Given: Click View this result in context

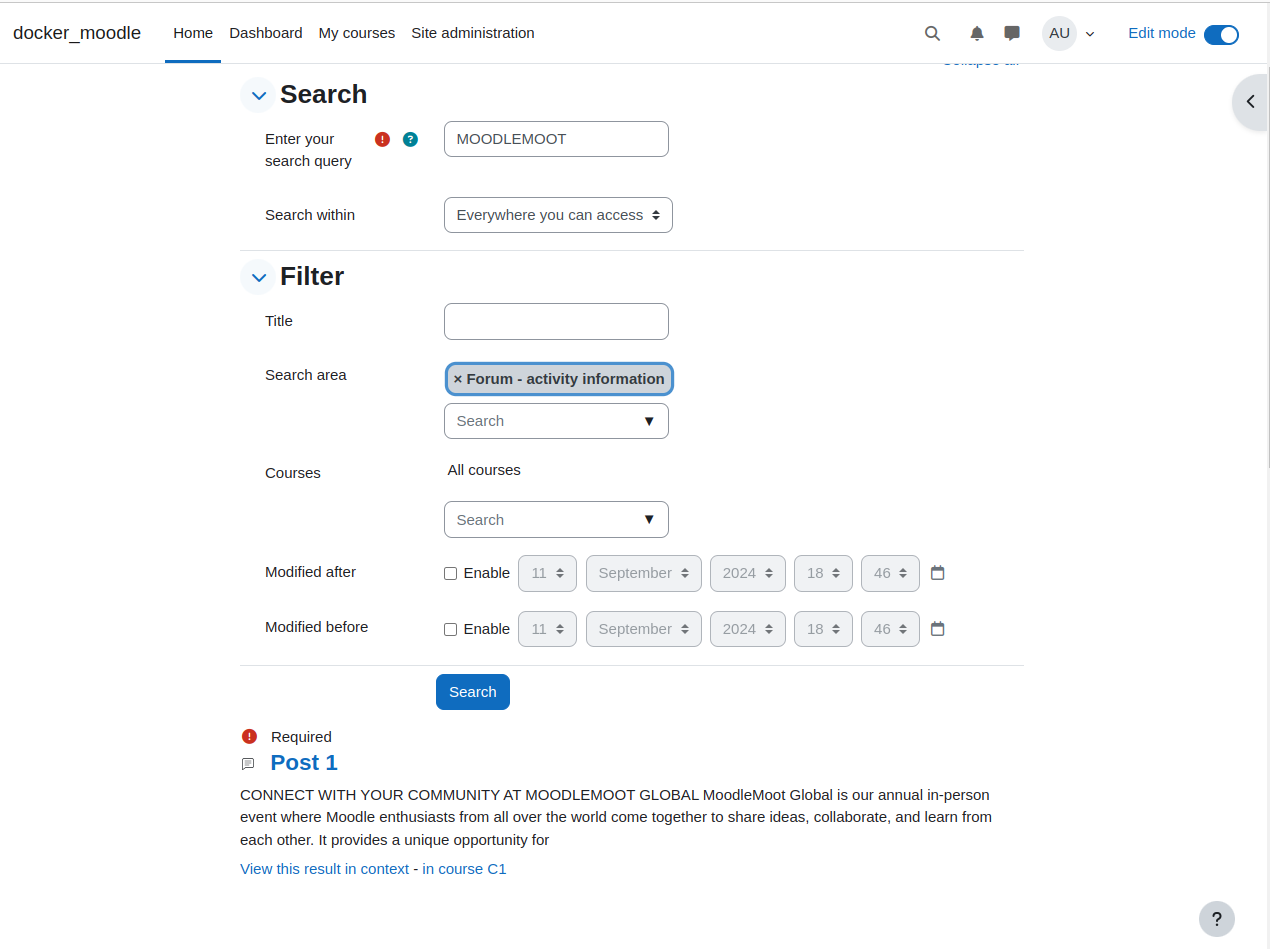Looking at the screenshot, I should (324, 869).
